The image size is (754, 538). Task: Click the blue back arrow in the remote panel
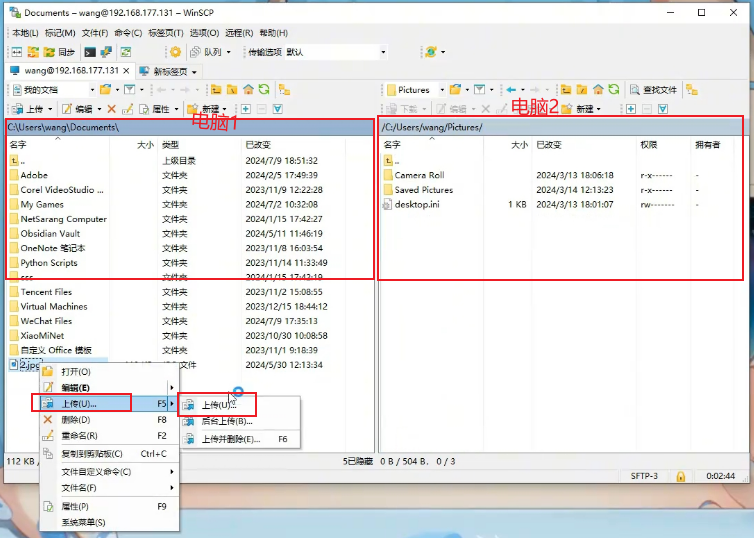click(511, 90)
